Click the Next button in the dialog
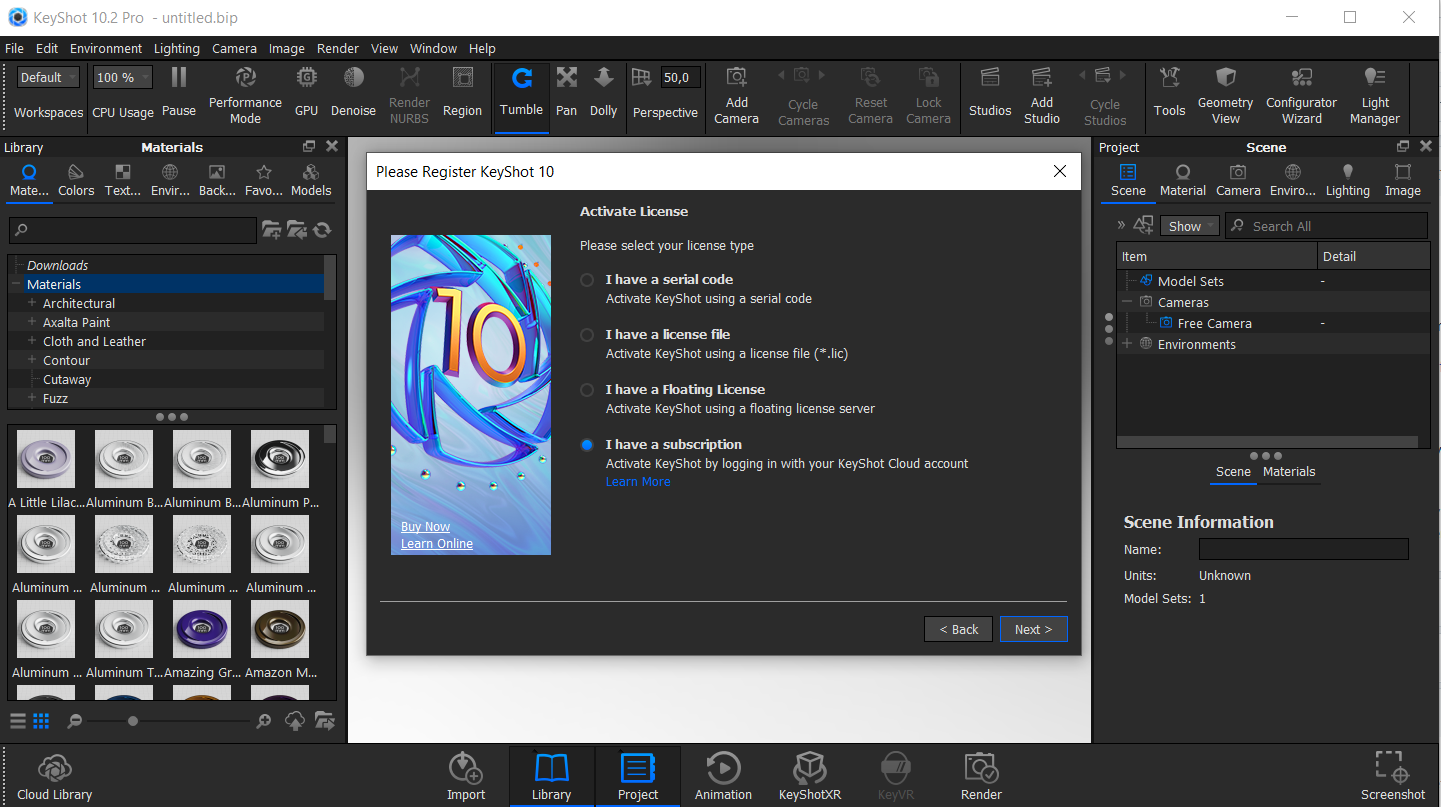The width and height of the screenshot is (1441, 807). coord(1033,629)
